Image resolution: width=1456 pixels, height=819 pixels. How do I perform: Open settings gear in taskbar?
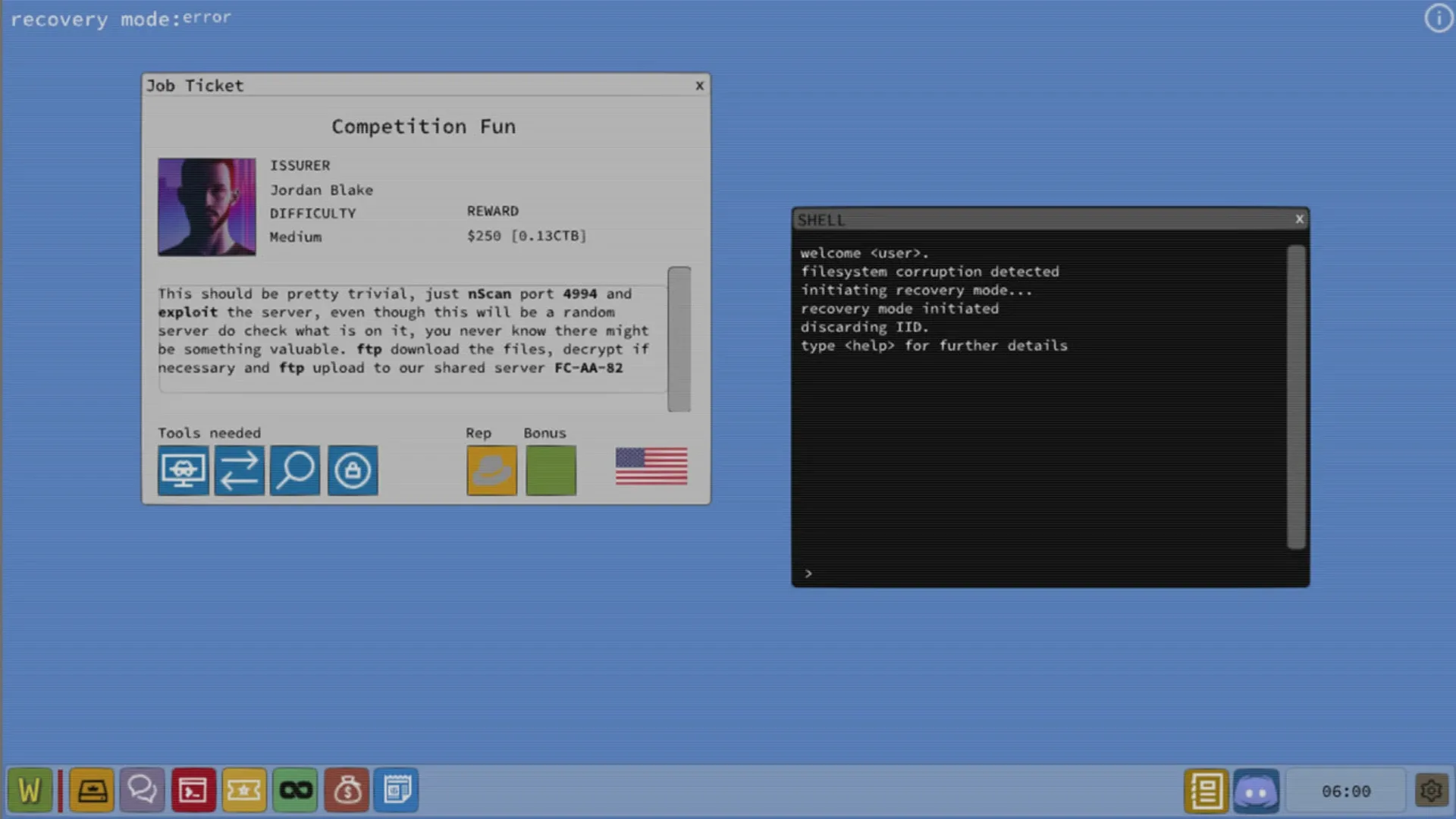1430,791
